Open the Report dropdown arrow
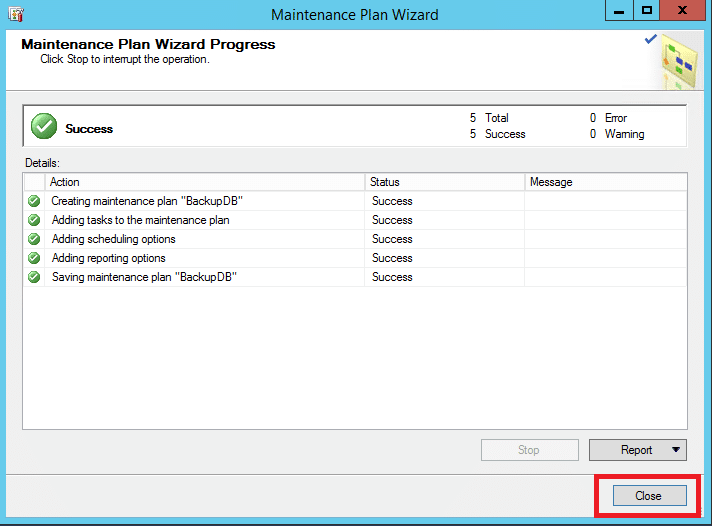712x526 pixels. point(676,450)
